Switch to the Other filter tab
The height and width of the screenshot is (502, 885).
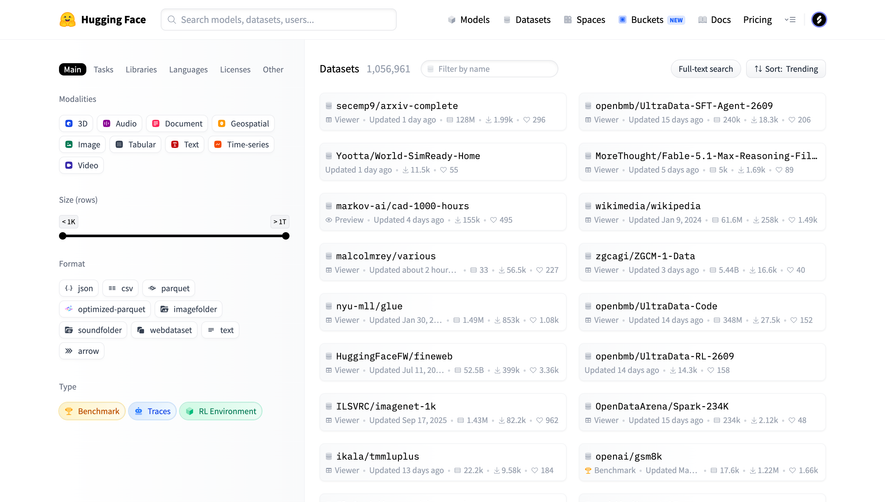pos(273,69)
